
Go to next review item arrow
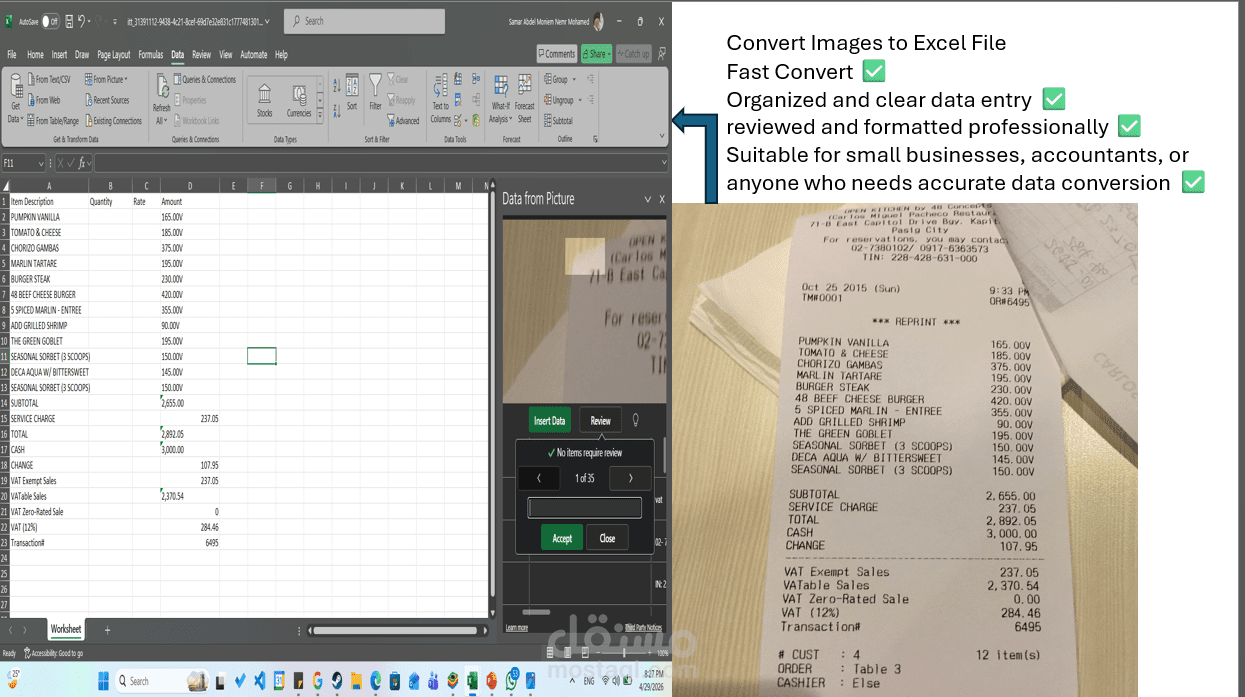(x=630, y=478)
